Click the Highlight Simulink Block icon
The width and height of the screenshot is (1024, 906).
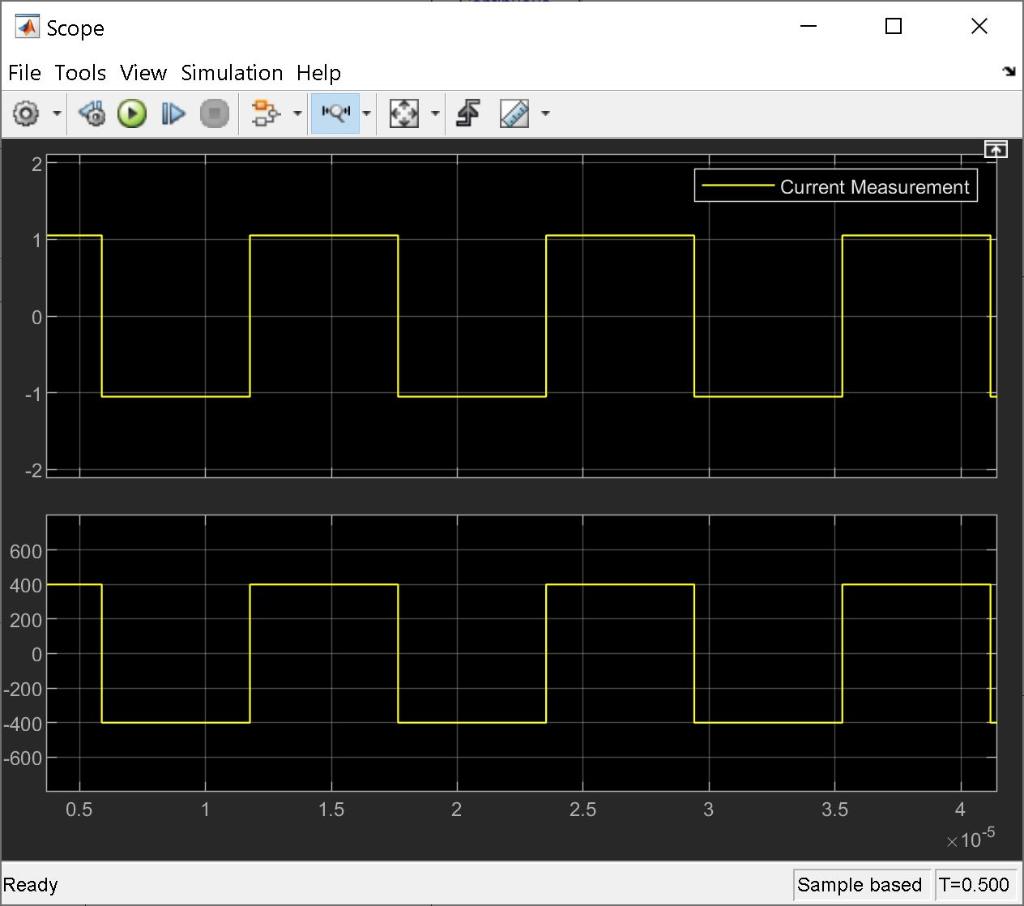[x=265, y=114]
